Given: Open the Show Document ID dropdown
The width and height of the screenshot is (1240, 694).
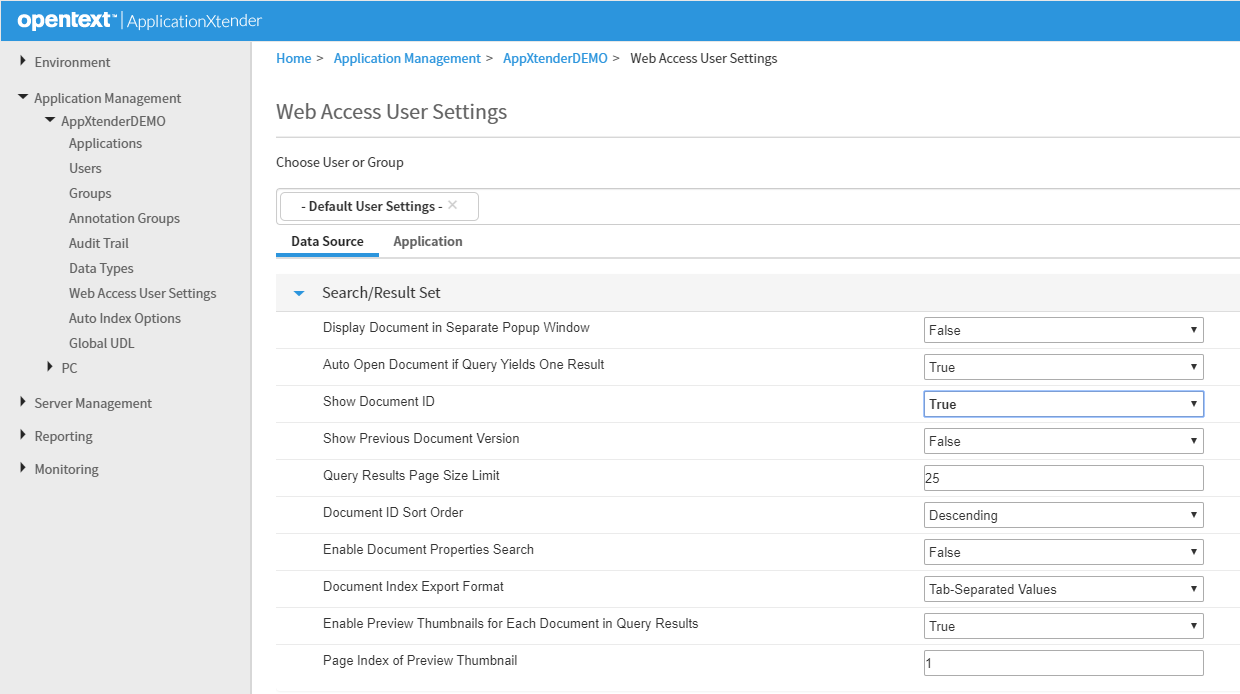Looking at the screenshot, I should [x=1063, y=404].
